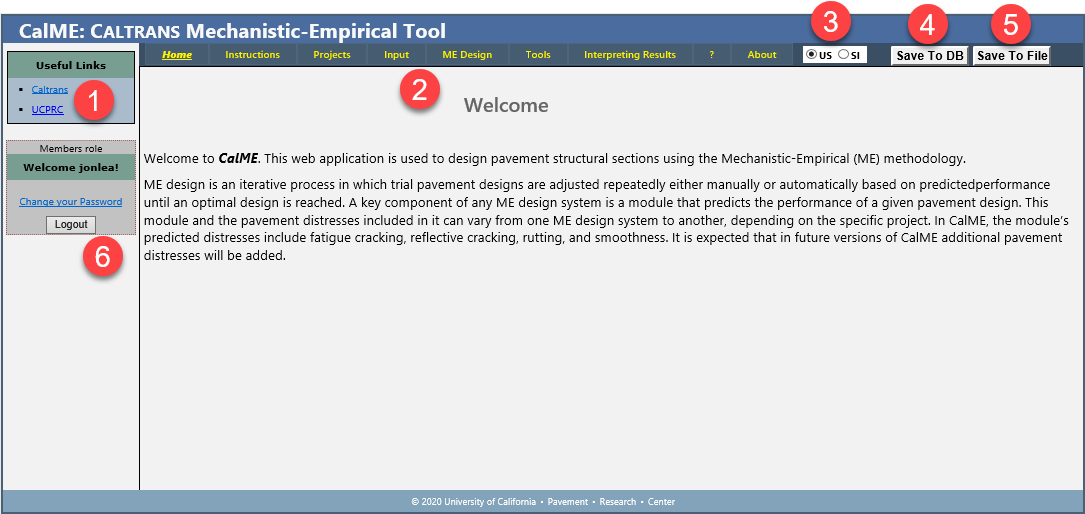Open the ME Design menu
The width and height of the screenshot is (1085, 514).
pyautogui.click(x=467, y=55)
